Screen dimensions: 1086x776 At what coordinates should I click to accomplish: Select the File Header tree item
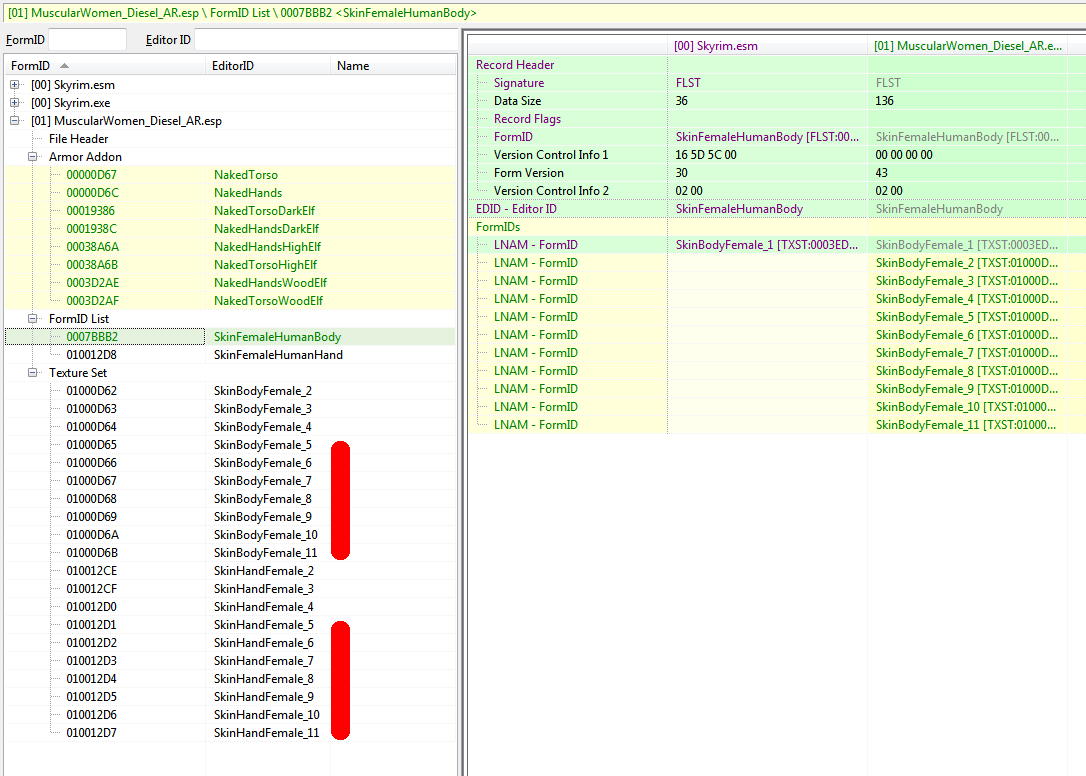coord(79,139)
